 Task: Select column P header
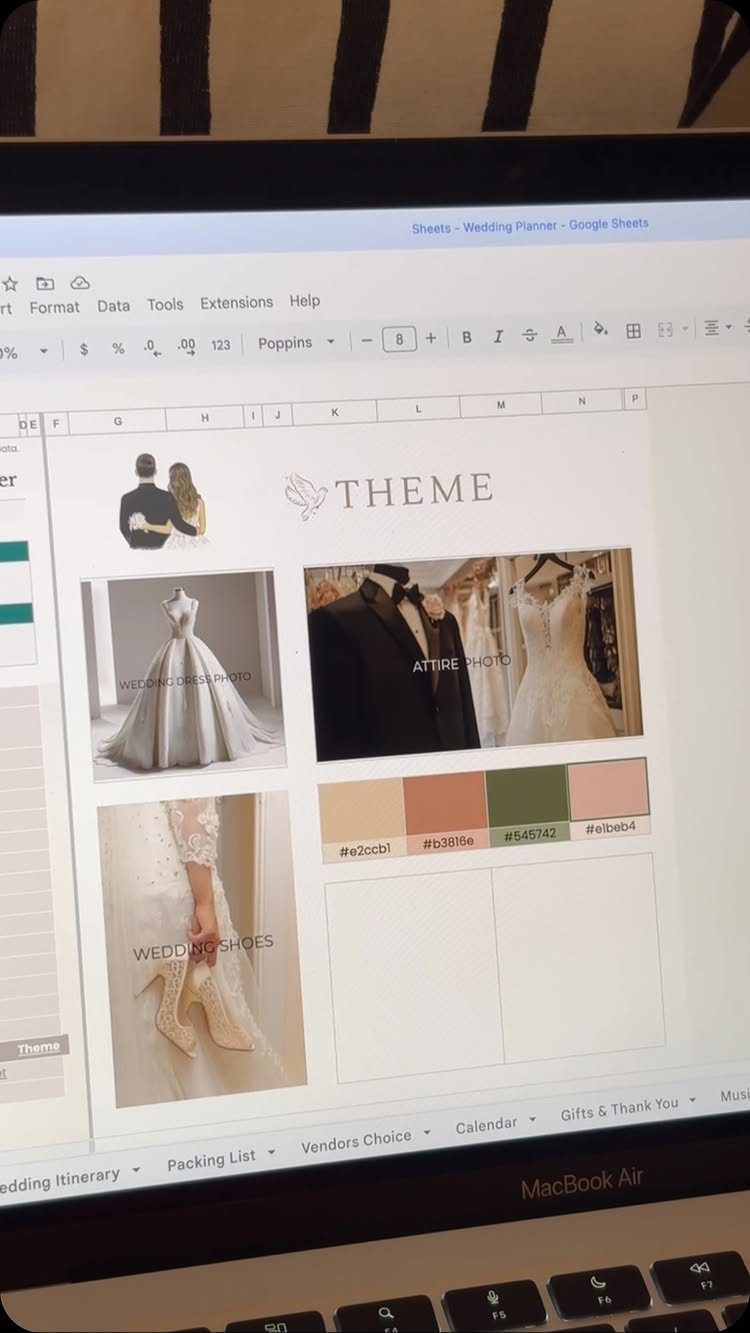pos(636,399)
